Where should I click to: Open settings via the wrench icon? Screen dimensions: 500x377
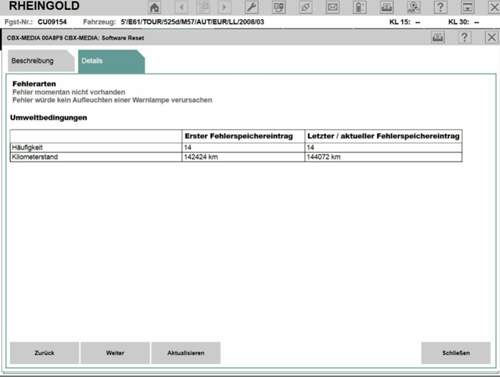251,7
